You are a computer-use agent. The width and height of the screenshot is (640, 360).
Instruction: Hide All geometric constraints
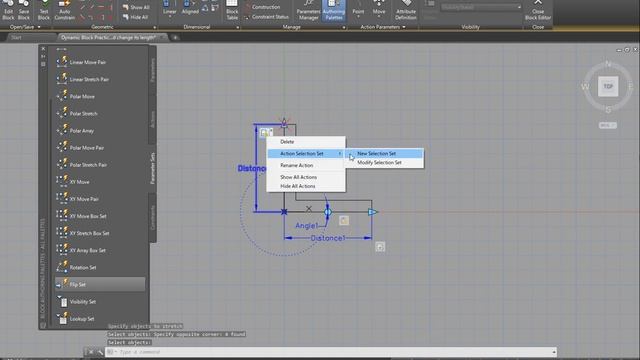(x=136, y=17)
